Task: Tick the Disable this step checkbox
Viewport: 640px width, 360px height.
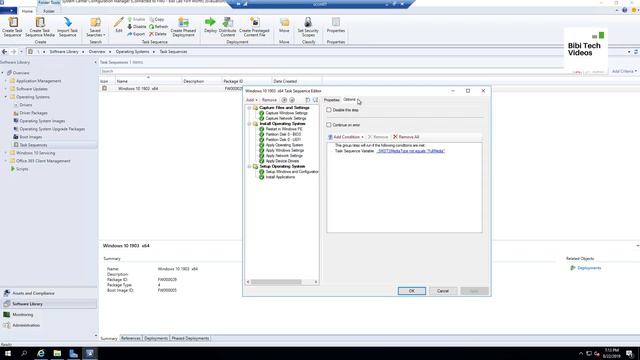Action: 329,110
